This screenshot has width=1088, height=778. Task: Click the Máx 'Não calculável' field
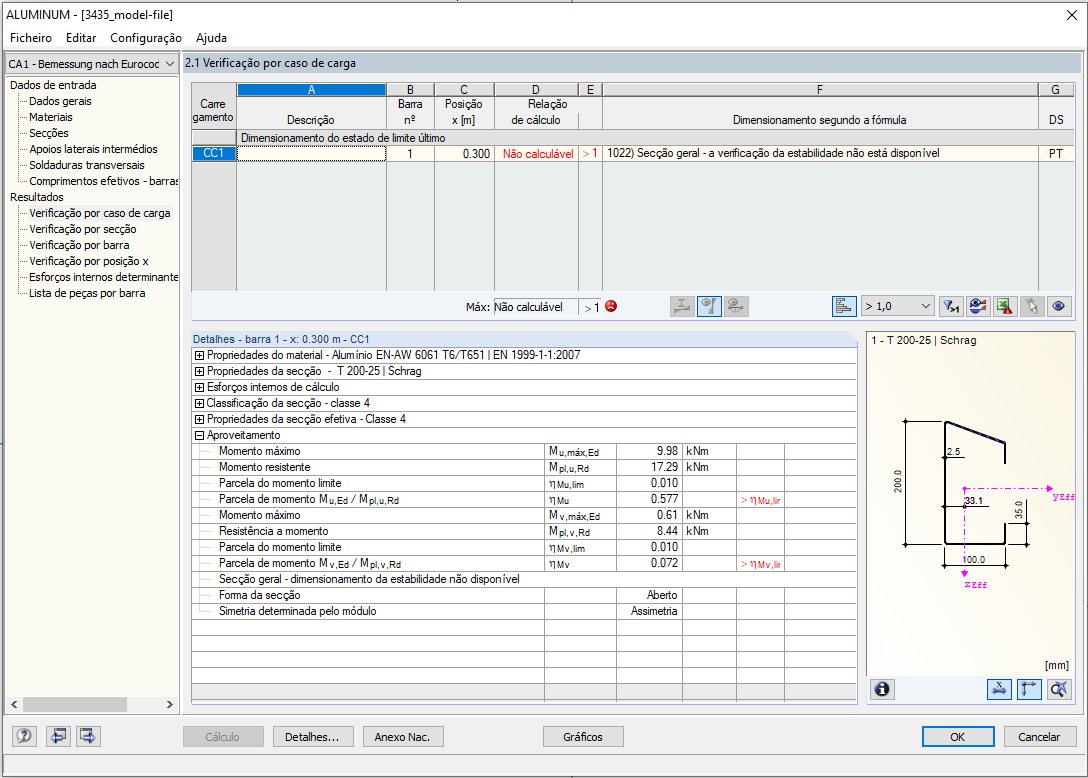tap(535, 307)
